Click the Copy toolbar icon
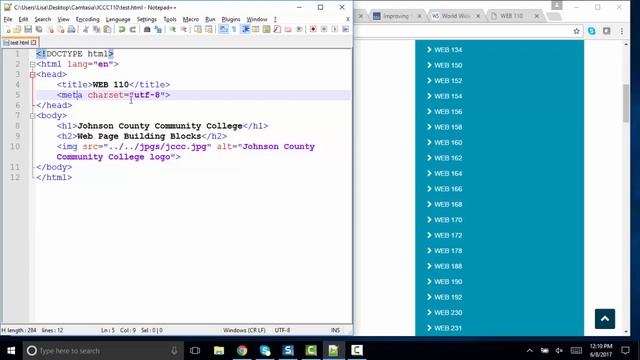The image size is (640, 360). tap(97, 29)
